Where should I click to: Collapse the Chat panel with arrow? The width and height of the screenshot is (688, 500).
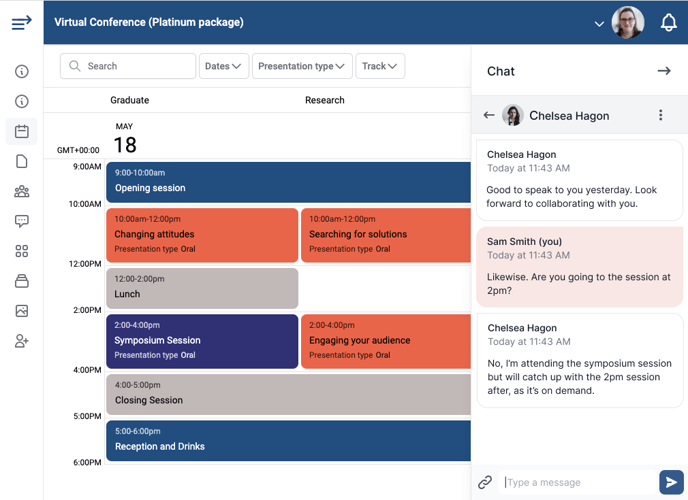click(x=664, y=71)
